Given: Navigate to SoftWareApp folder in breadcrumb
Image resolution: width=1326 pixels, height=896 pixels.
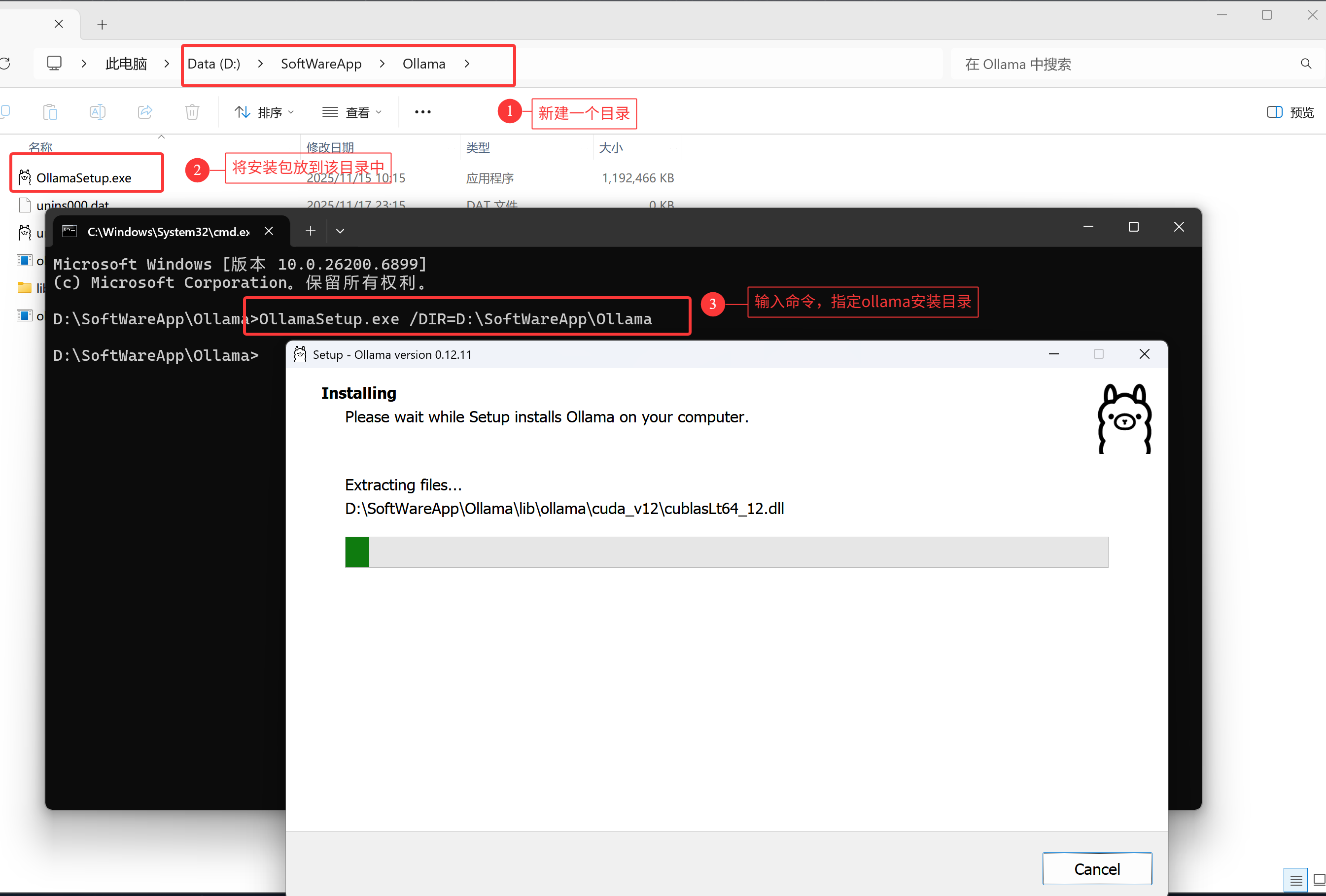Looking at the screenshot, I should tap(321, 63).
